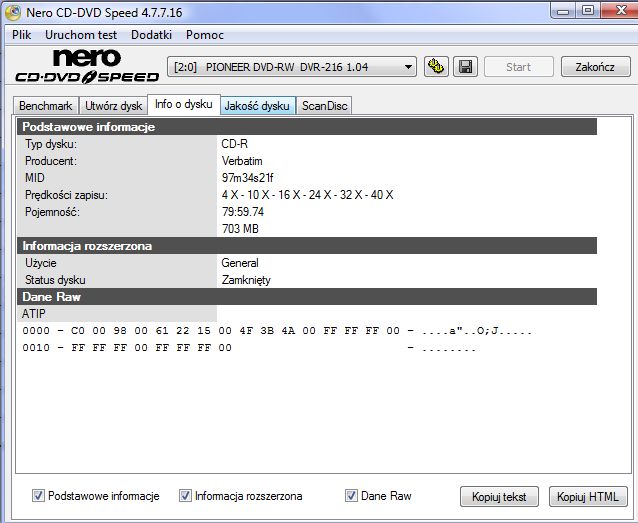
Task: Click the Użycie label
Action: pyautogui.click(x=41, y=263)
